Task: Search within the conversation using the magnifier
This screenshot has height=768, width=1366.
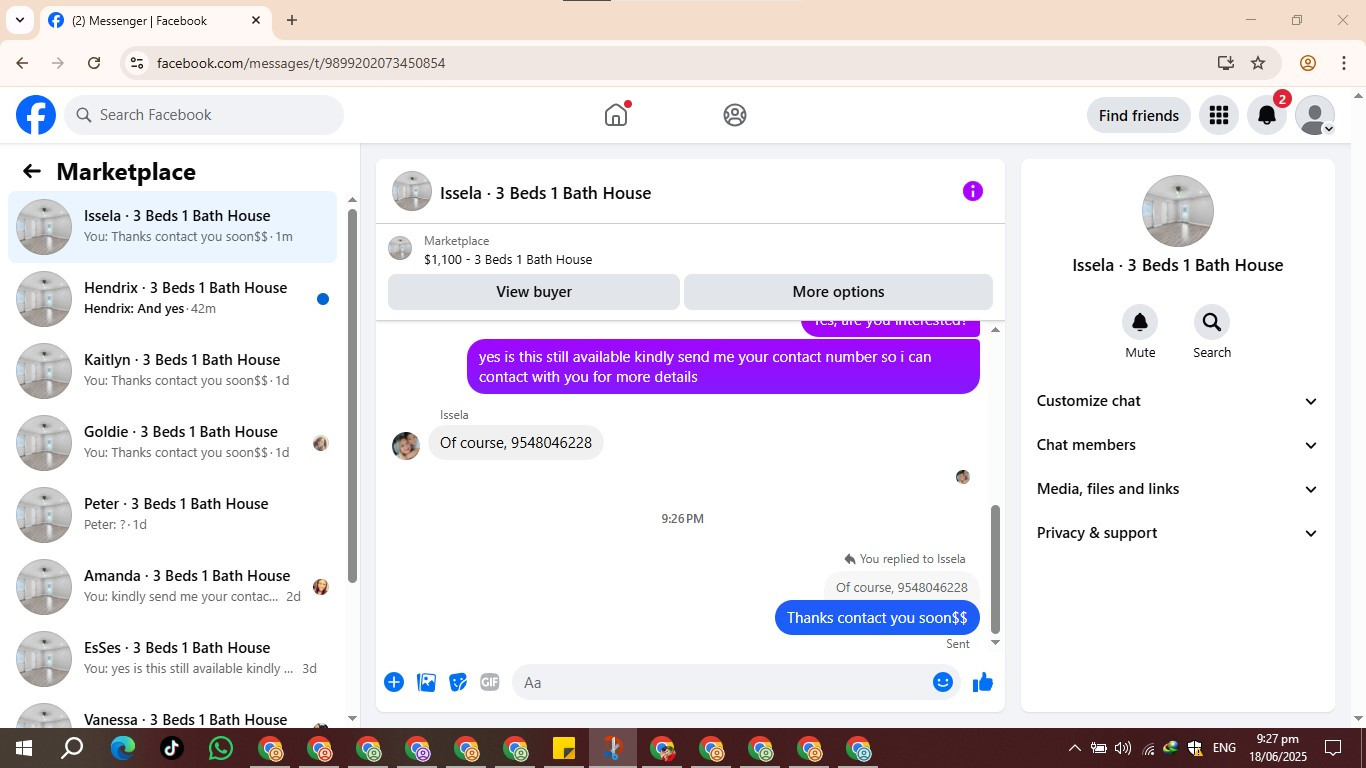Action: coord(1212,322)
